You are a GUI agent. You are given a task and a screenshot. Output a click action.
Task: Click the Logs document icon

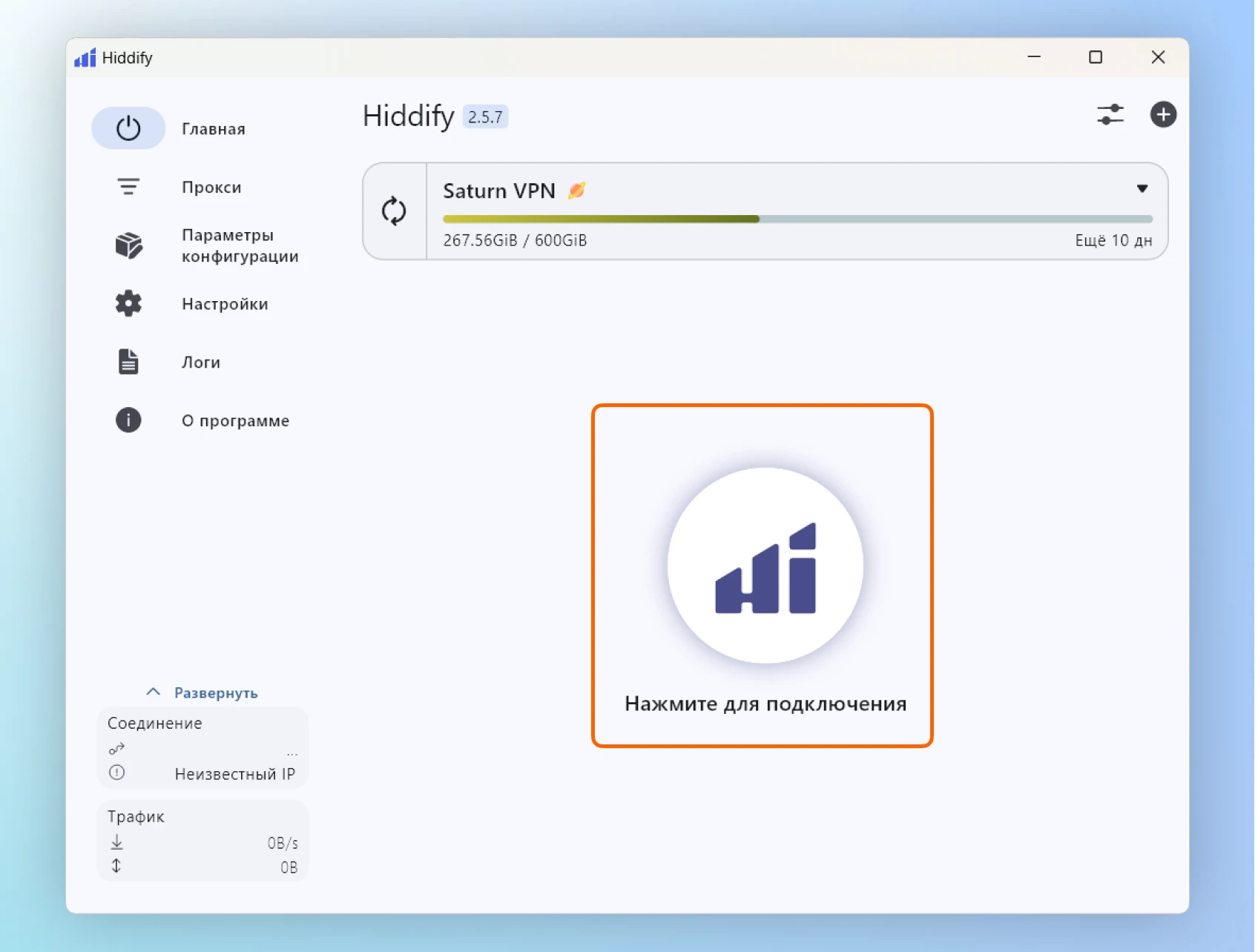pos(128,362)
